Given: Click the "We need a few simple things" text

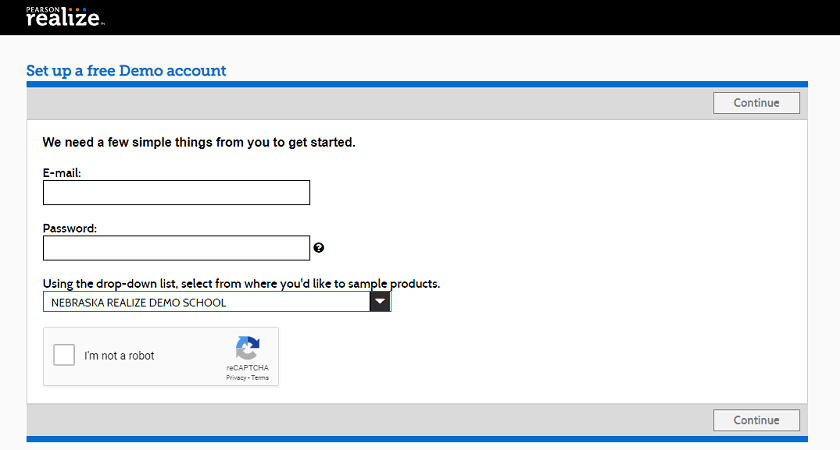Looking at the screenshot, I should click(199, 143).
